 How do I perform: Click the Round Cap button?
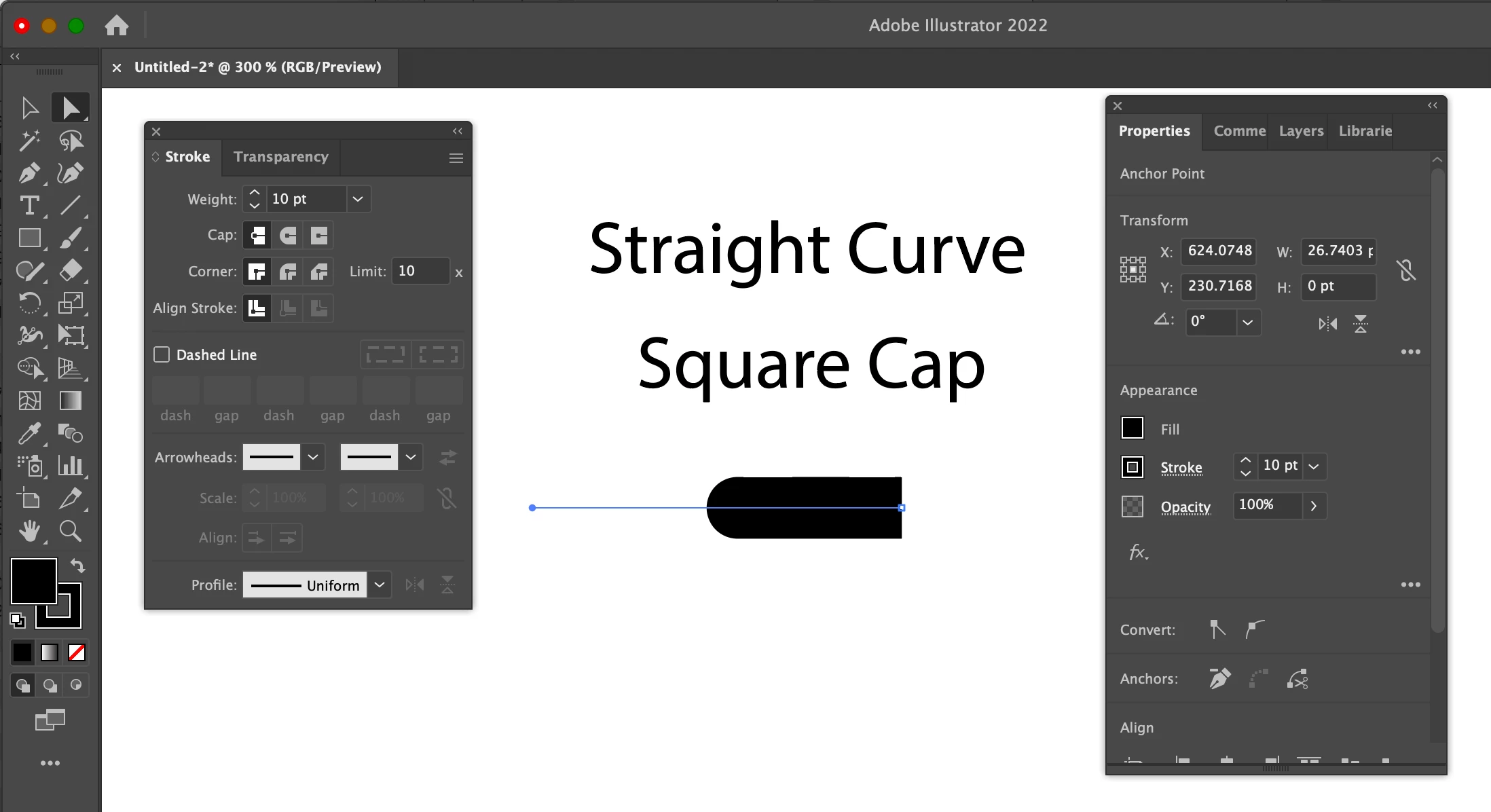[288, 236]
